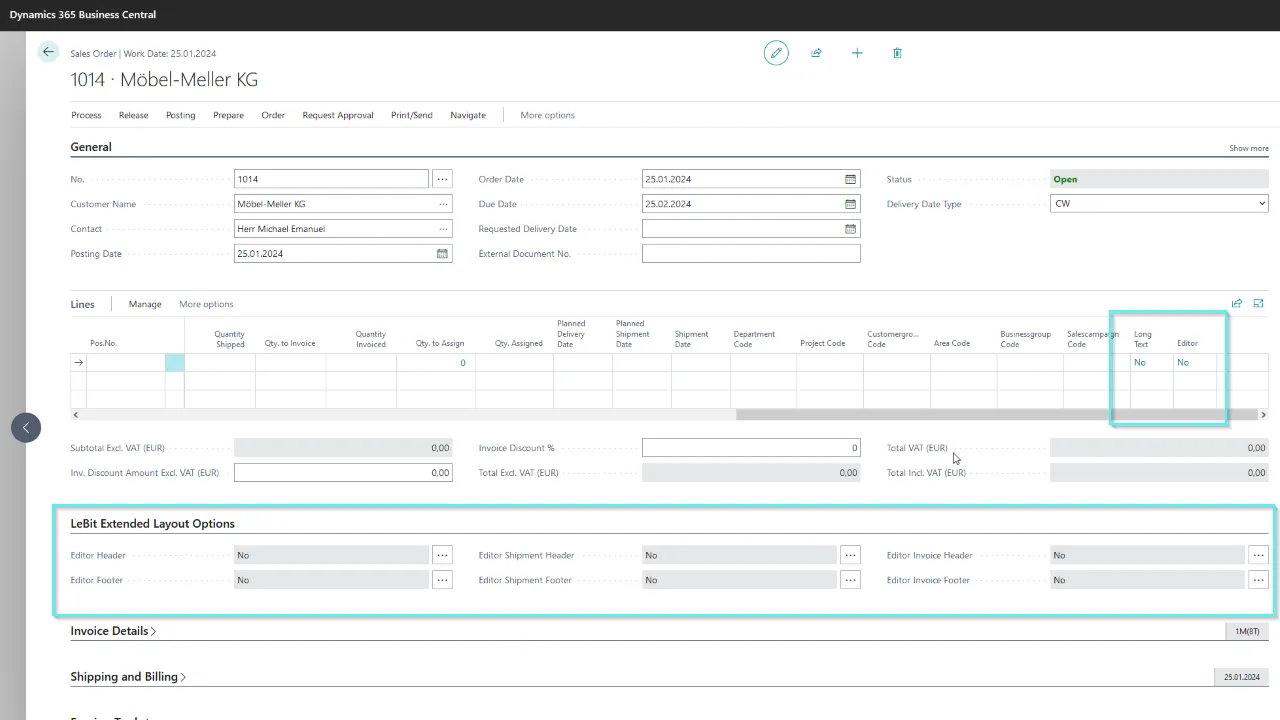Open Due Date calendar picker
Image resolution: width=1280 pixels, height=720 pixels.
850,204
